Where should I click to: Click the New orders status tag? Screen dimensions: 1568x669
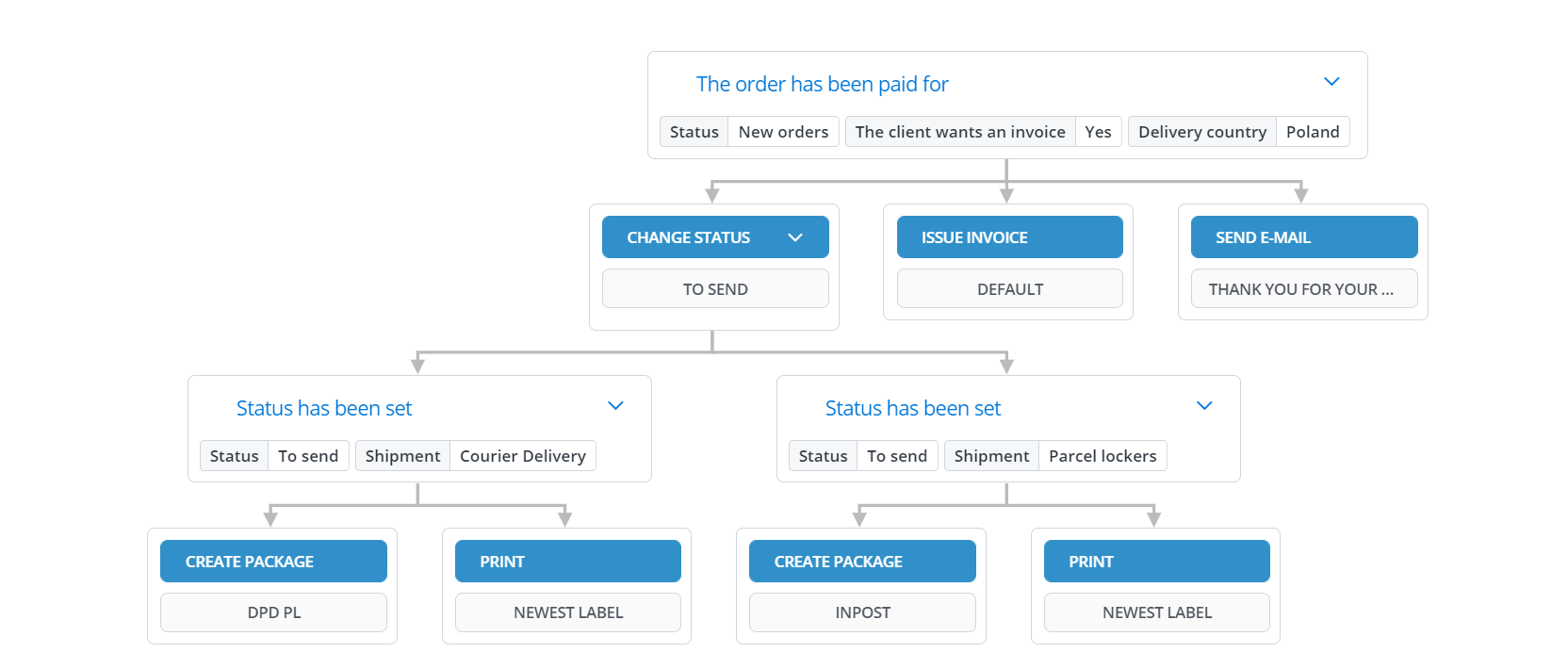[783, 132]
